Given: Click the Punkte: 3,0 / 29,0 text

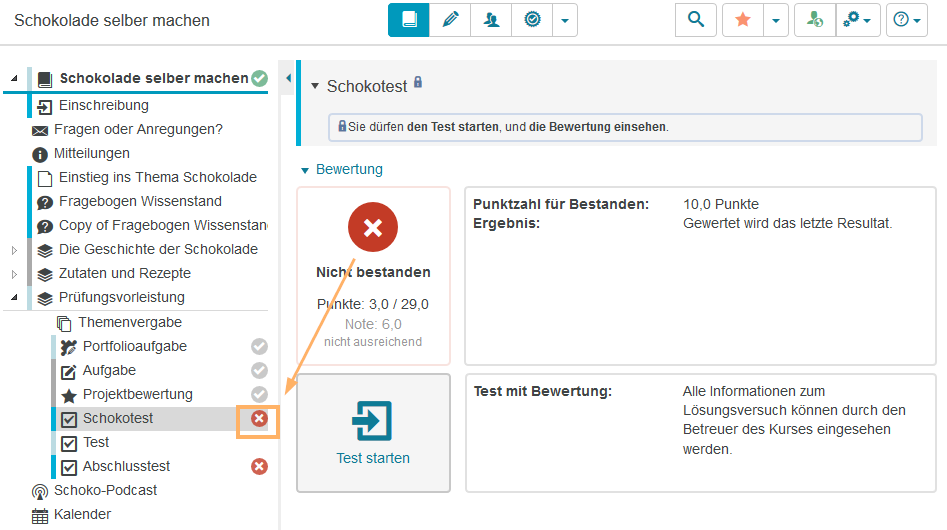Looking at the screenshot, I should [373, 304].
